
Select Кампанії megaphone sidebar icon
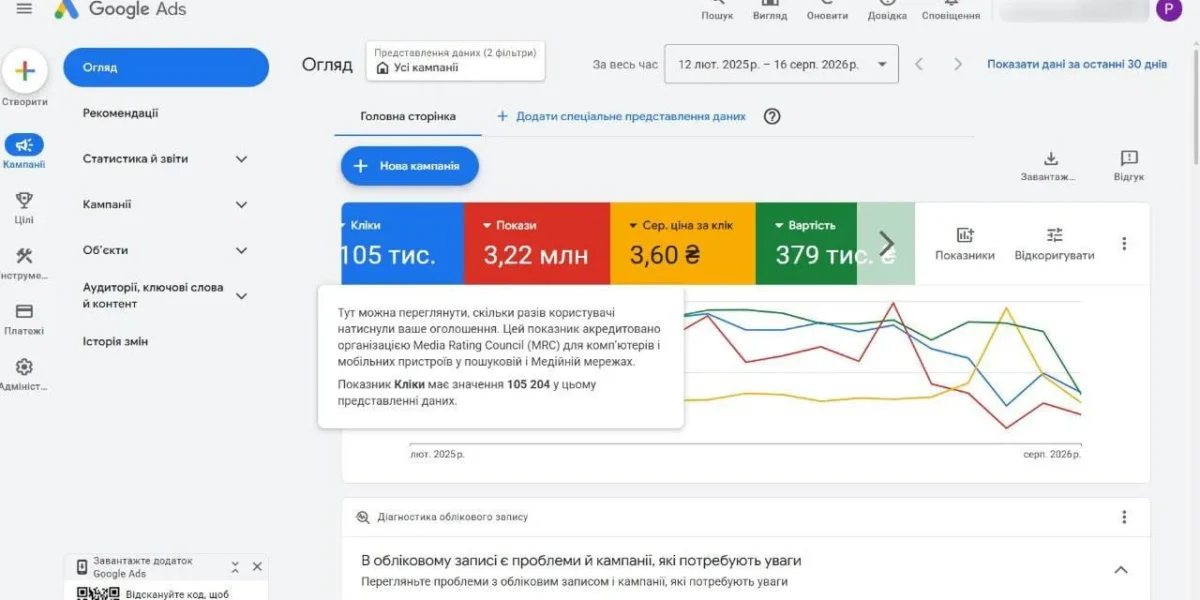click(24, 145)
